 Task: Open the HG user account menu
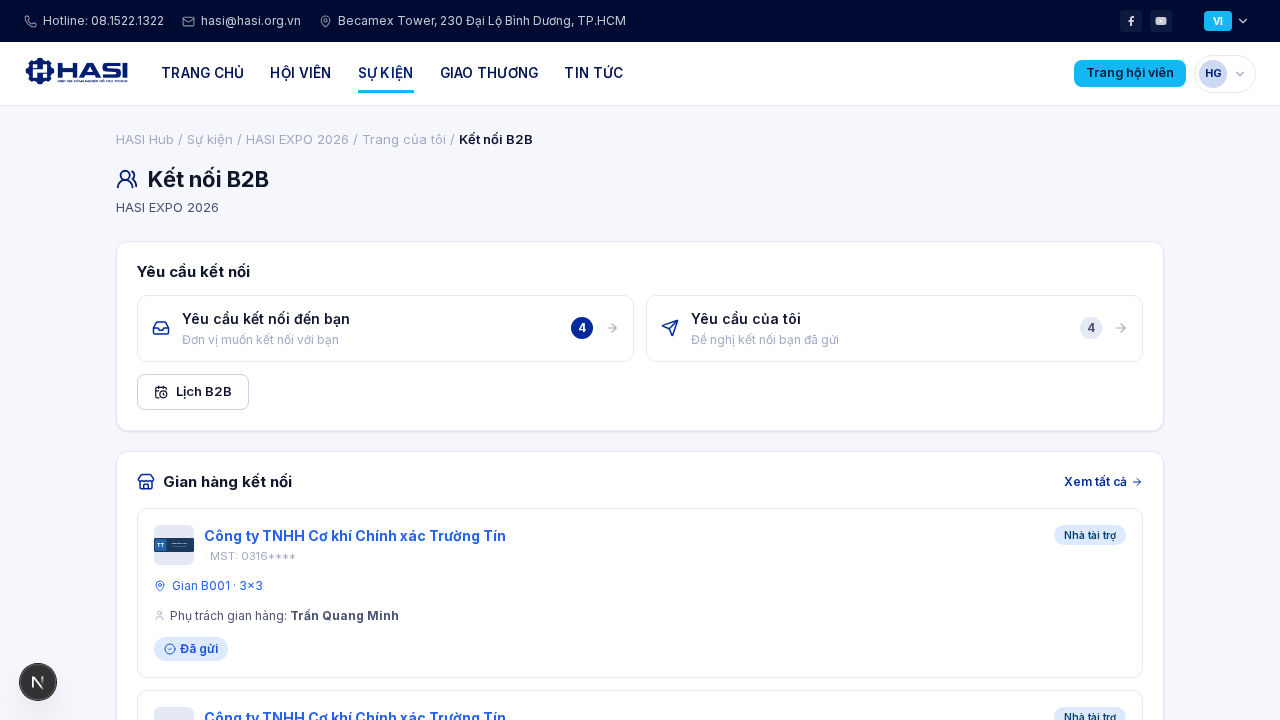[1225, 74]
